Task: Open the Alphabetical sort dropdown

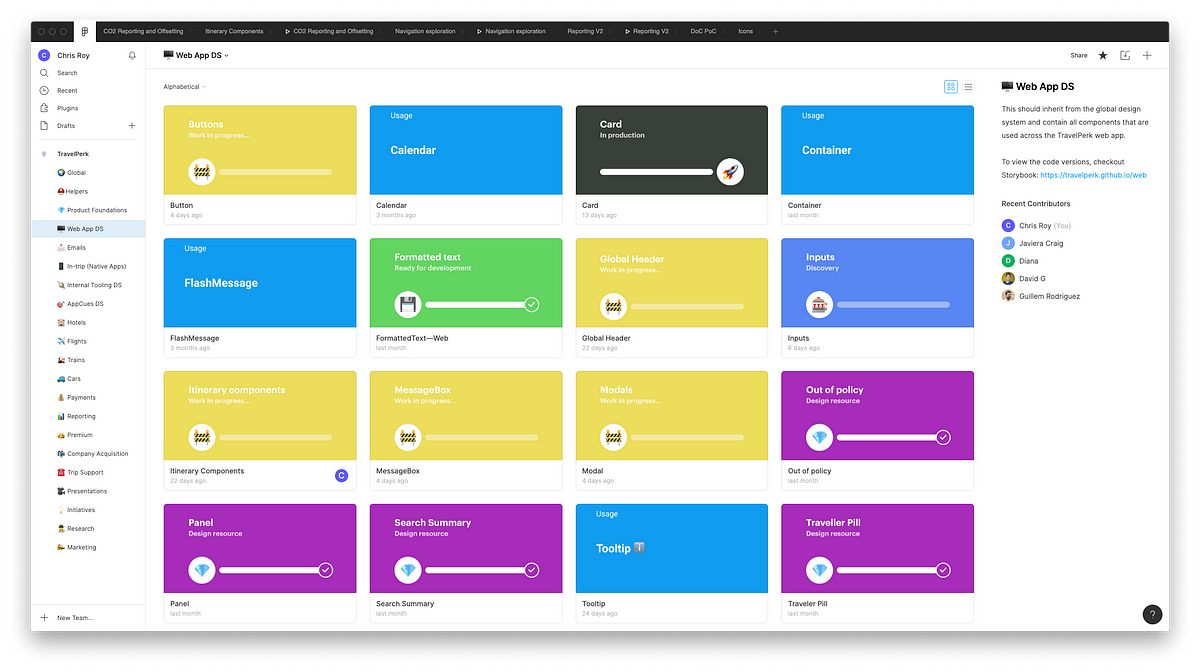Action: click(185, 87)
